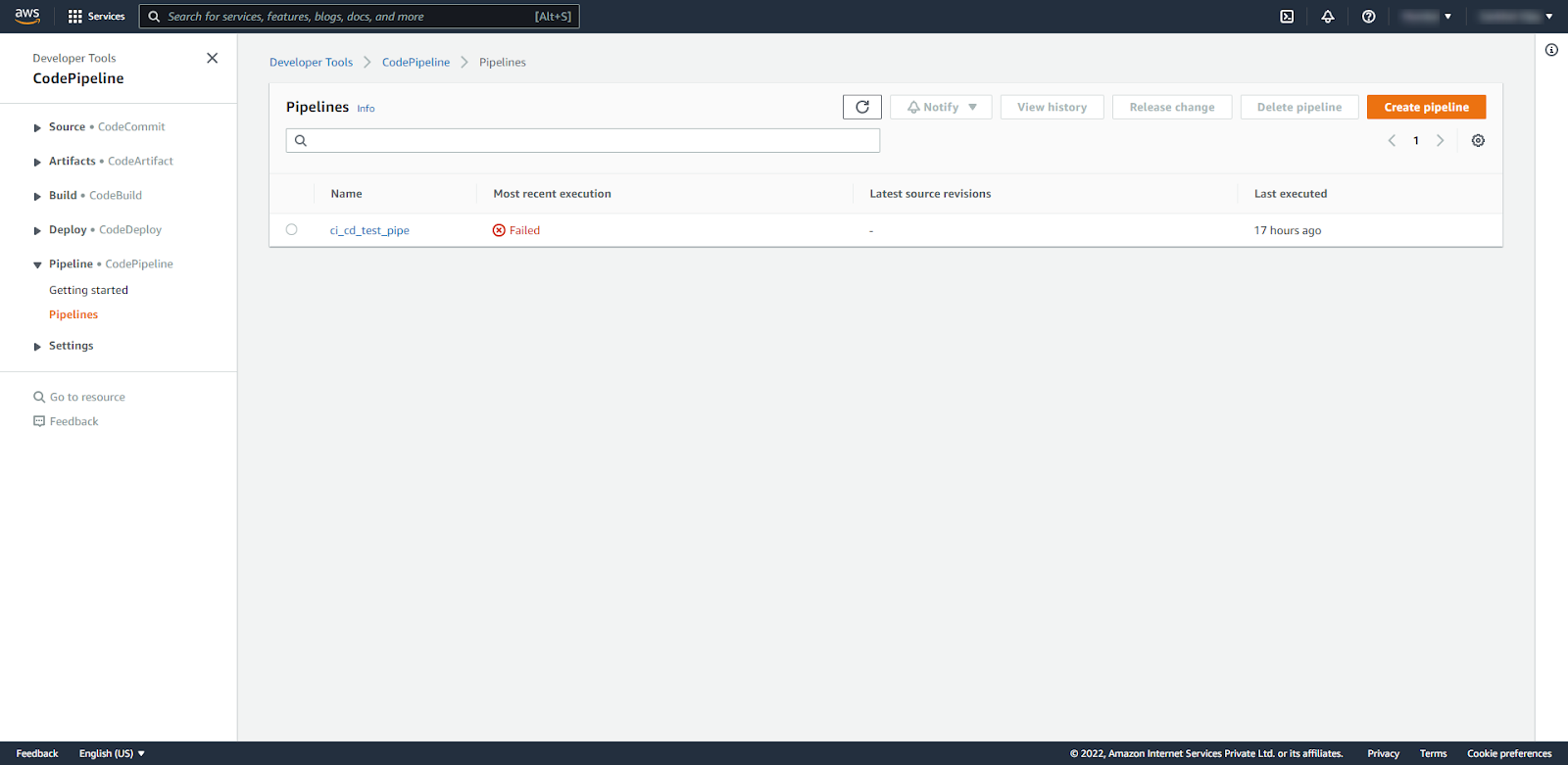Open the Terms link in footer
This screenshot has width=1568, height=765.
pyautogui.click(x=1433, y=753)
